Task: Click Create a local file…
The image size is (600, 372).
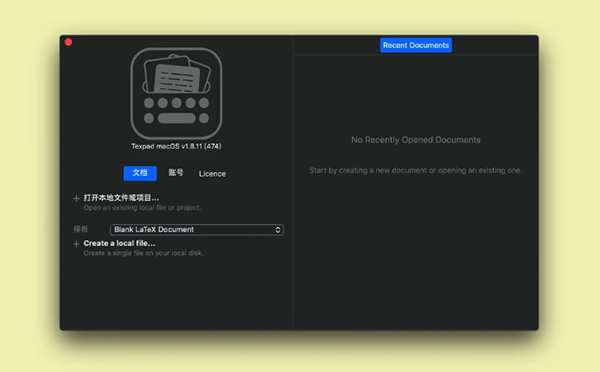Action: pos(119,243)
